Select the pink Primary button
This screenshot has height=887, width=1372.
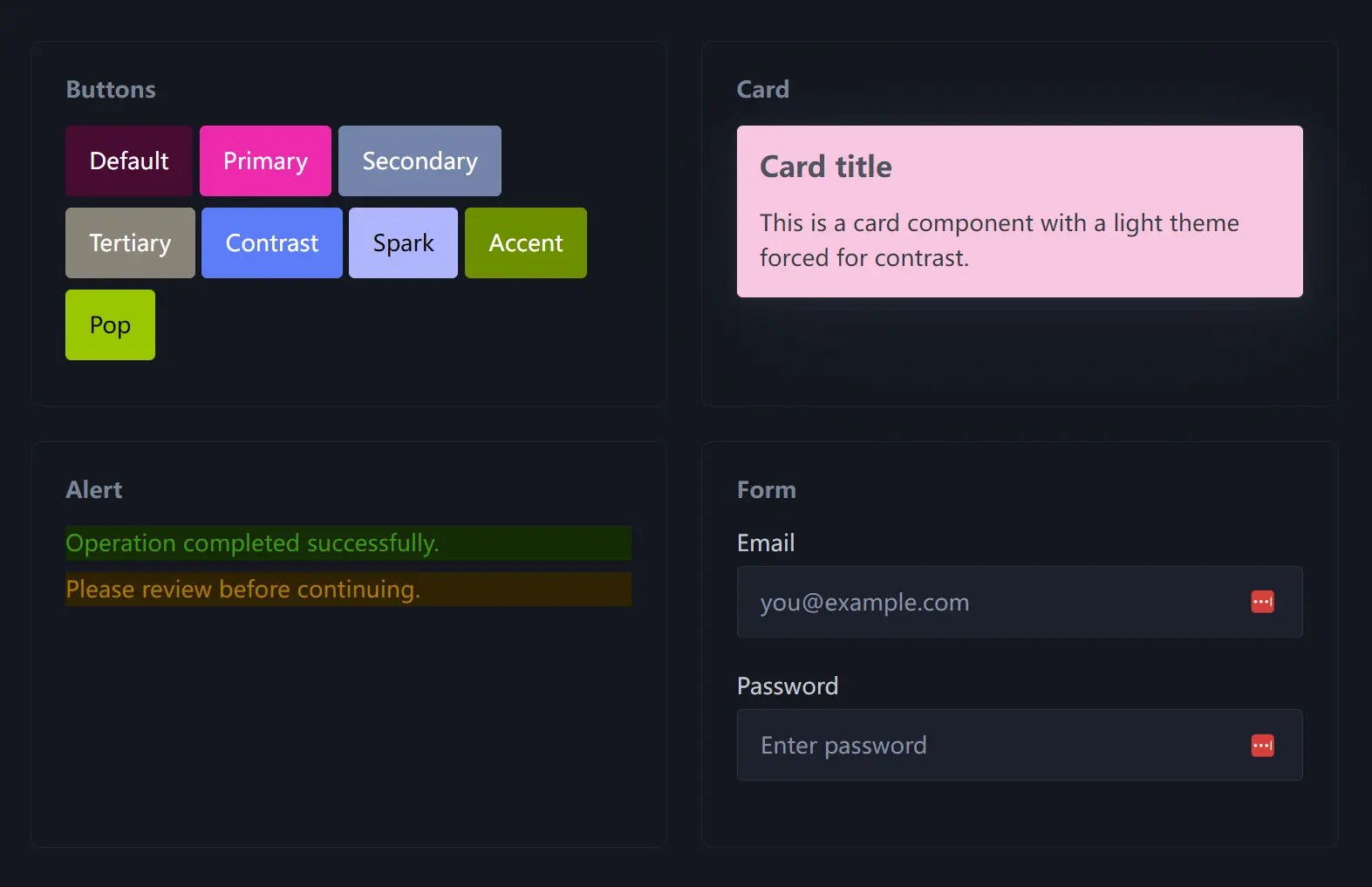tap(265, 160)
